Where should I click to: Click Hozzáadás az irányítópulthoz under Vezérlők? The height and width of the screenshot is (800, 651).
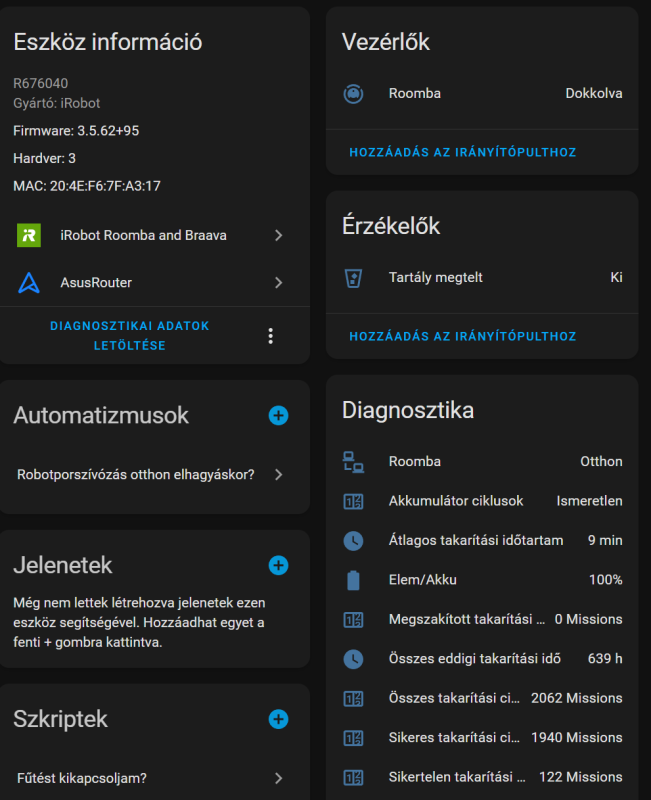[x=462, y=153]
